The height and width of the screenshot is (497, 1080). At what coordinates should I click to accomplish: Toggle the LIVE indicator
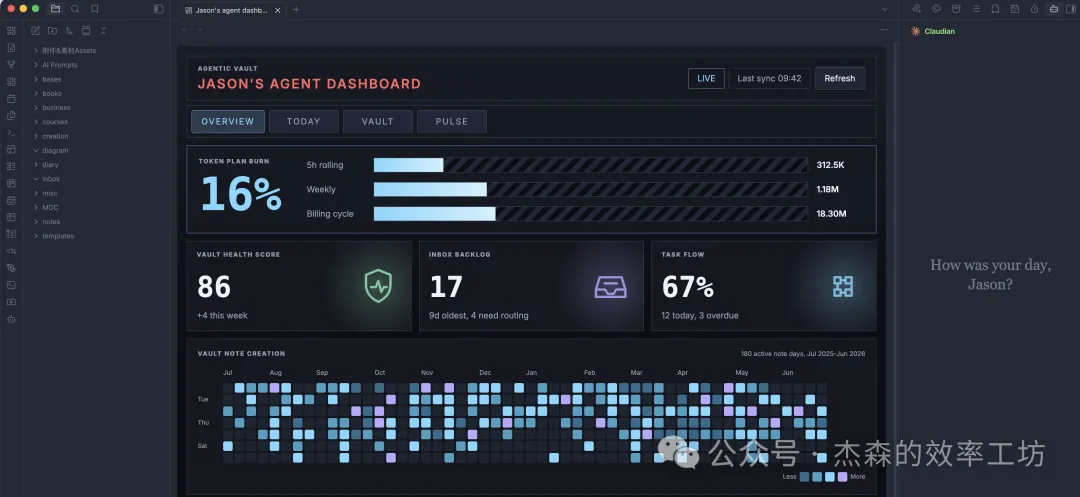[706, 78]
